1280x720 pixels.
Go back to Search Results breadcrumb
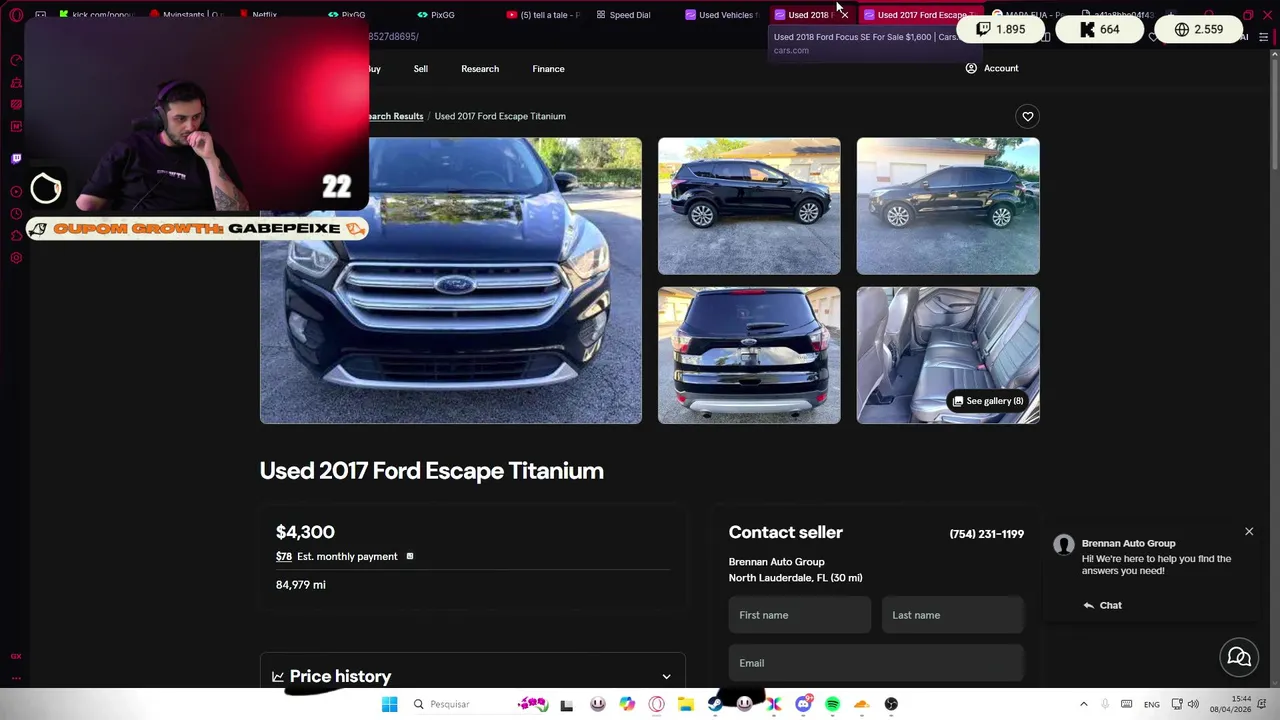(394, 116)
